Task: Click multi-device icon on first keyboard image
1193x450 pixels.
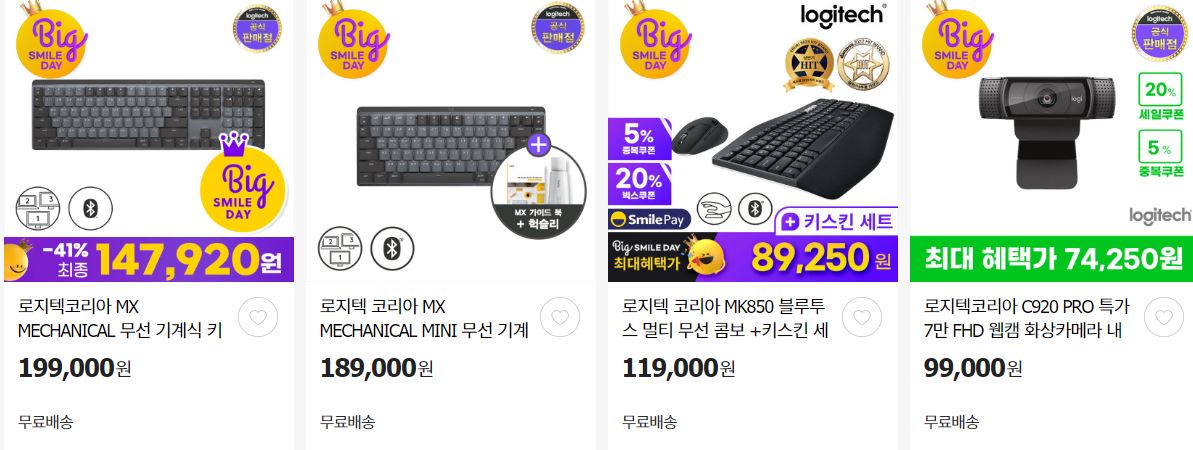Action: (38, 209)
